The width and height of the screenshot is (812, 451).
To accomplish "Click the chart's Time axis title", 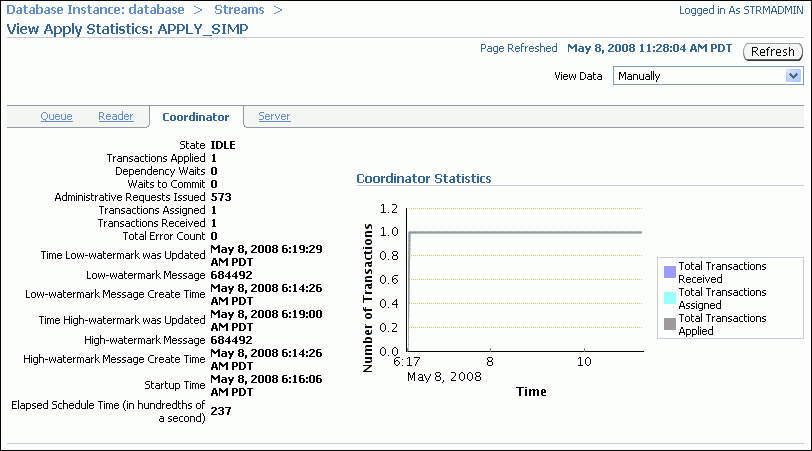I will 531,392.
